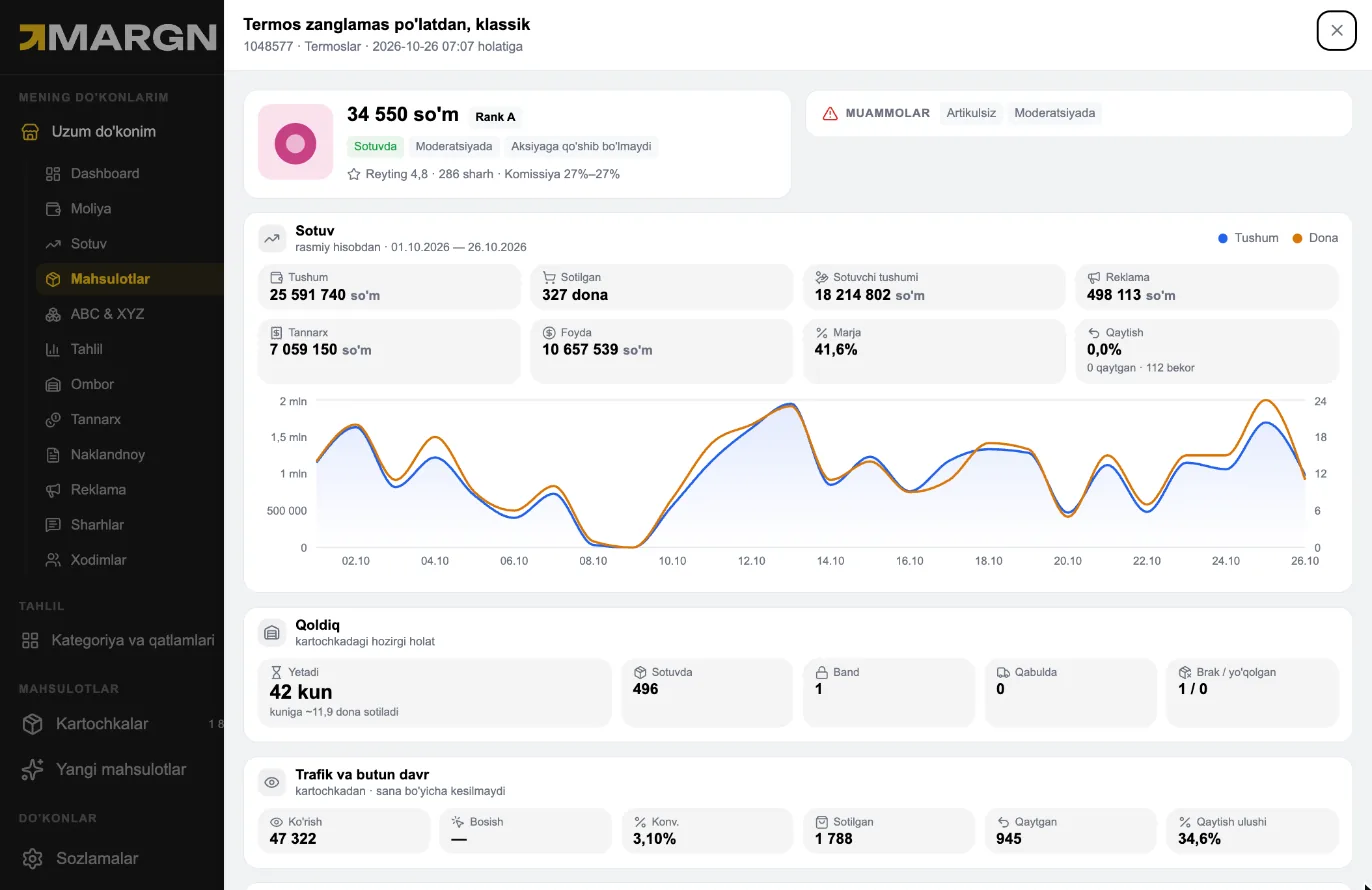Click the Artikulsiz problem tag
This screenshot has height=890, width=1372.
(x=971, y=113)
